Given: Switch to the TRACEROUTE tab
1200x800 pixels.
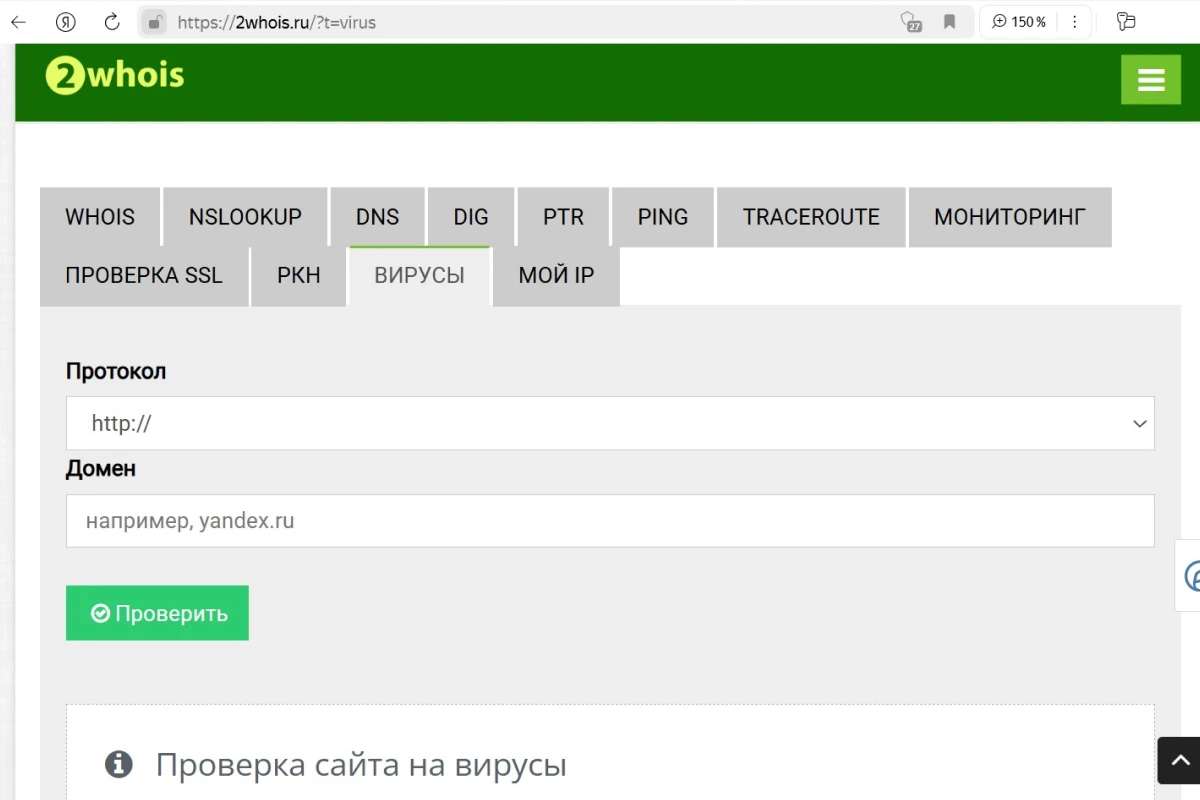Looking at the screenshot, I should (x=811, y=217).
